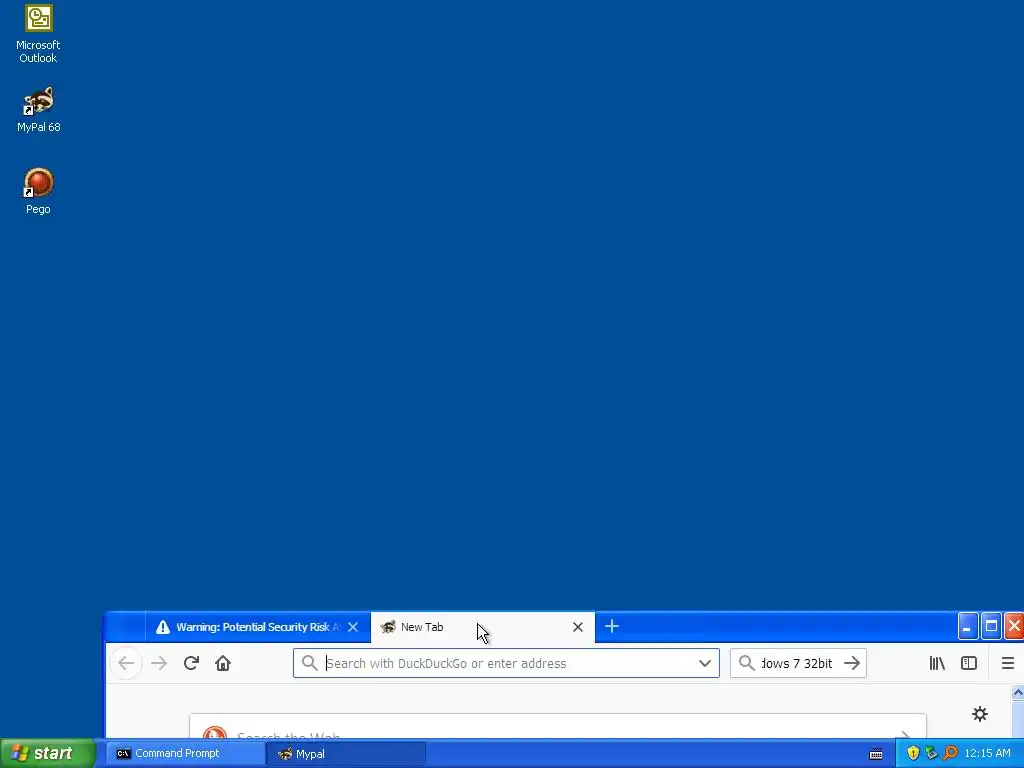
Task: Click the yellow security shield tray icon
Action: (913, 754)
